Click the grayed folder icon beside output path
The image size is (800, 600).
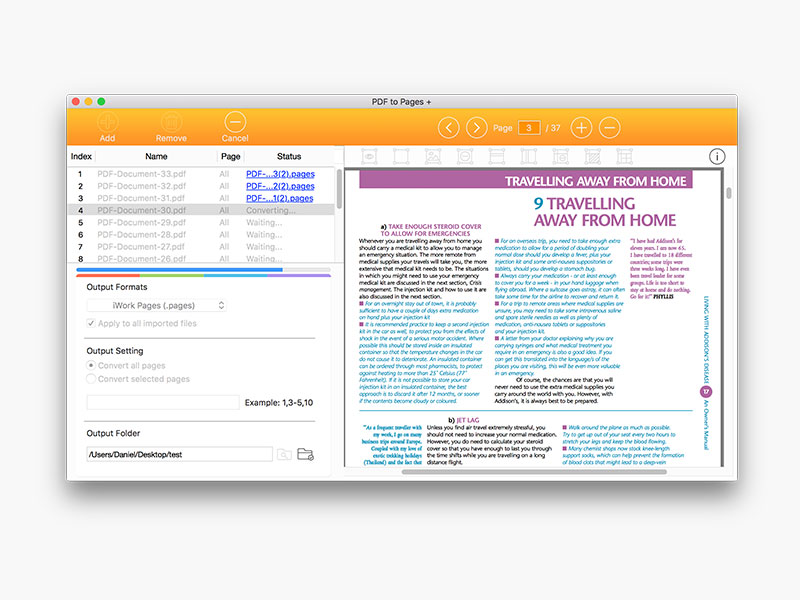[284, 454]
